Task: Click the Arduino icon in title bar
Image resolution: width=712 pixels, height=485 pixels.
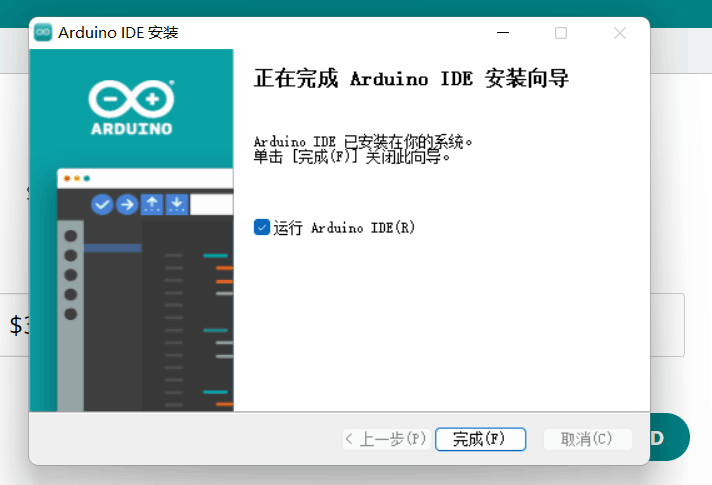Action: [44, 33]
